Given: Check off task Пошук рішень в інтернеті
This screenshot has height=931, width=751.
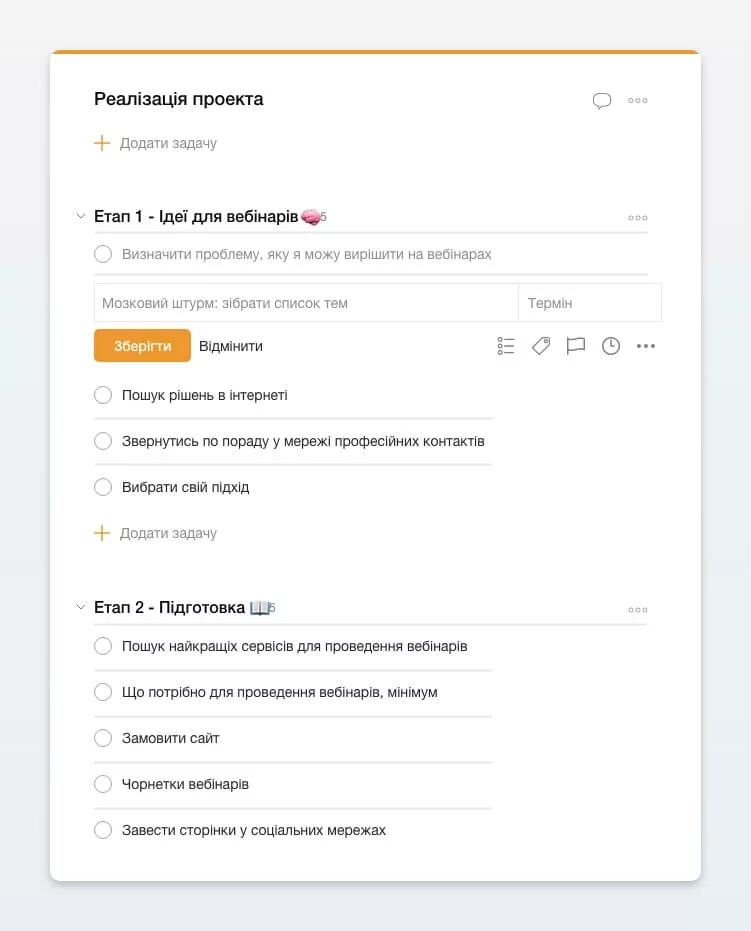Looking at the screenshot, I should 103,395.
